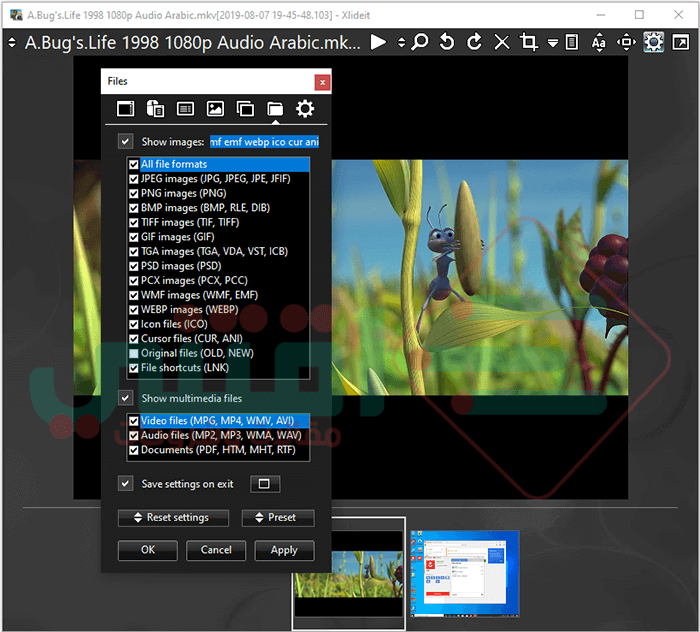
Task: Click the Xlideit app icon in title bar
Action: (16, 15)
